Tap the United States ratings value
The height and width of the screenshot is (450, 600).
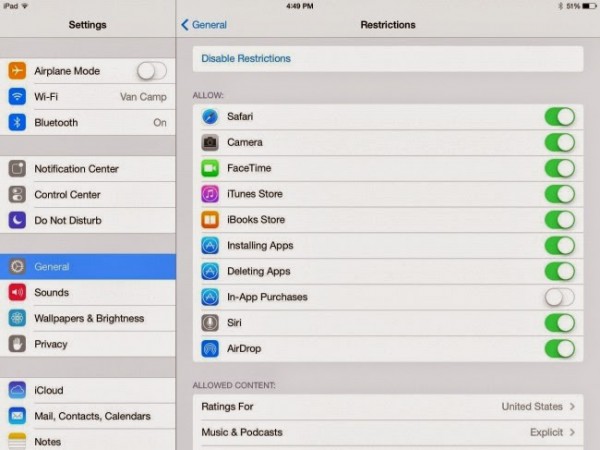pyautogui.click(x=532, y=406)
